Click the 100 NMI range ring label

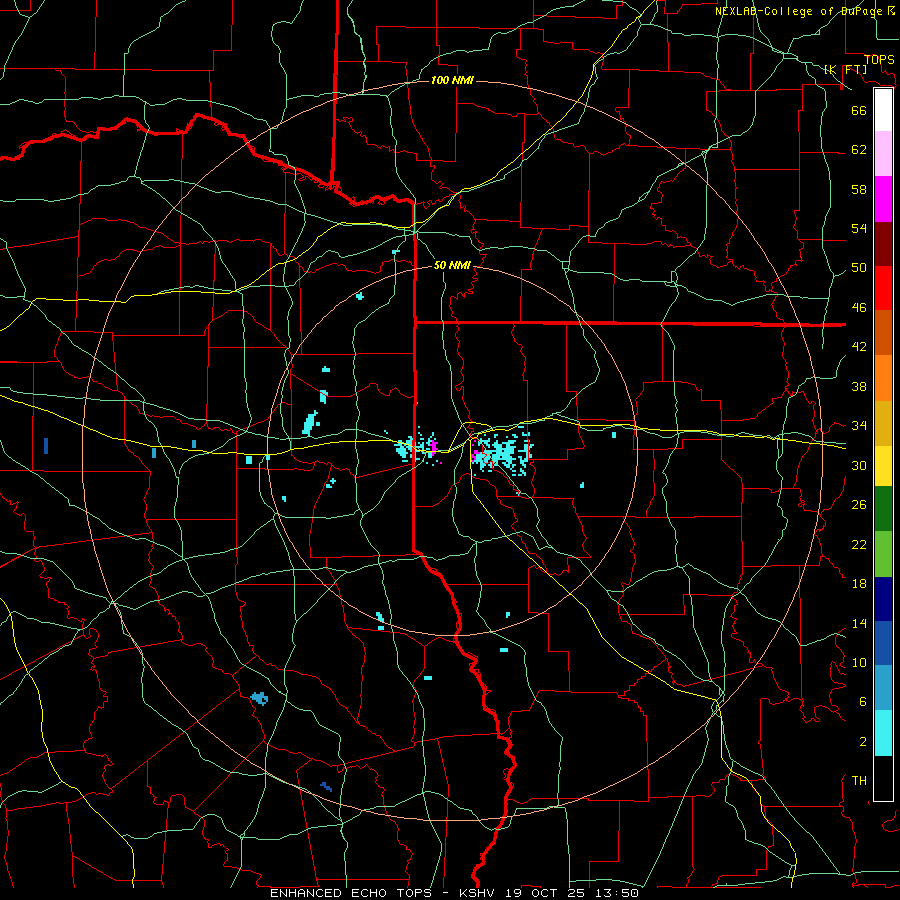(452, 80)
